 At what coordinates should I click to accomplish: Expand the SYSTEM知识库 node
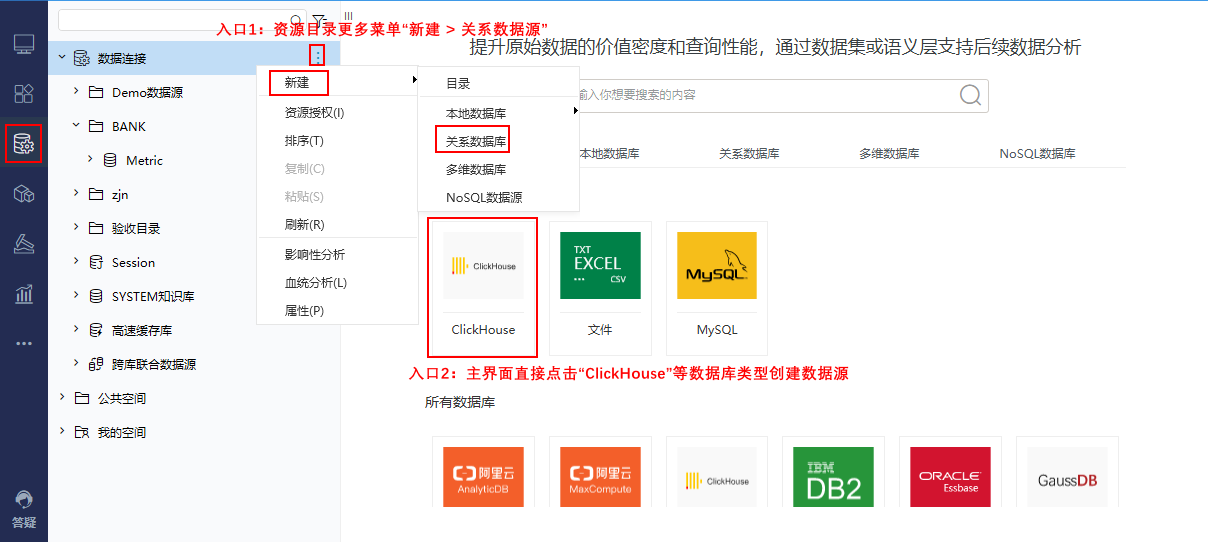pos(76,296)
